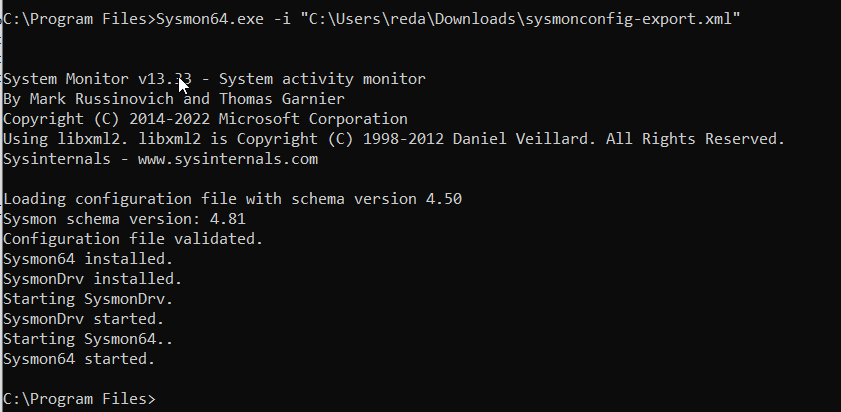Click the Sysmon schema version: 4.81 line
841x412 pixels.
(x=124, y=219)
